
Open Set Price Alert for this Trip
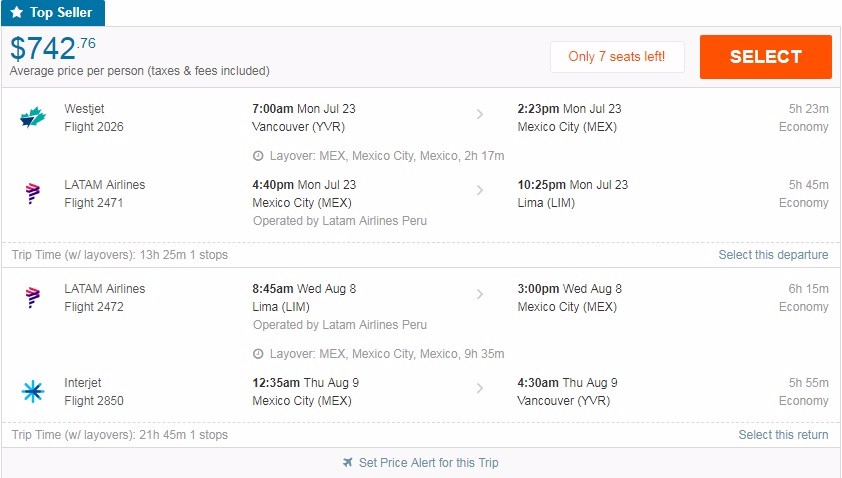428,463
